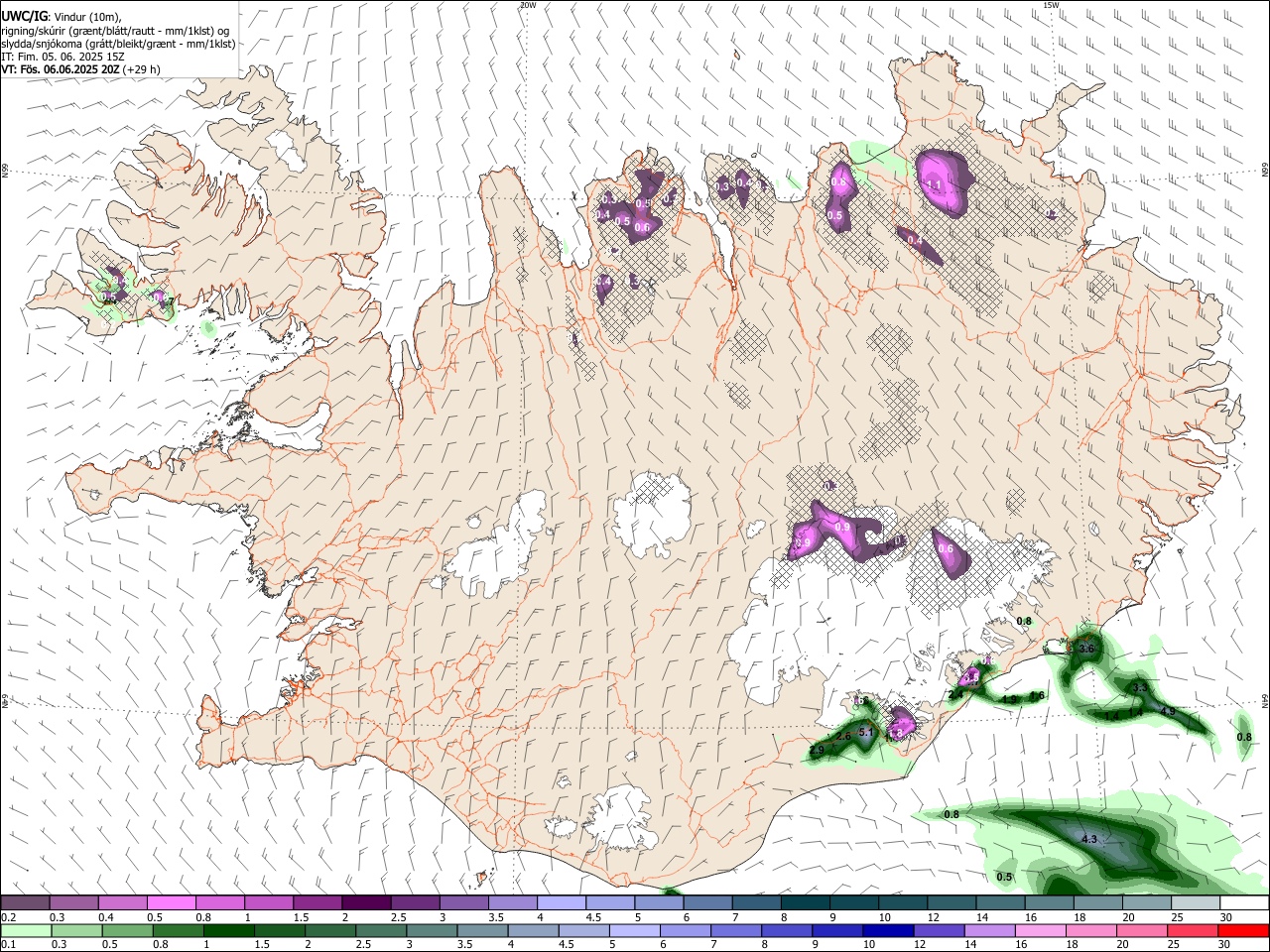Click the lavender swatch between 4 and 4.5, top legend row
1270x952 pixels.
pos(561,903)
